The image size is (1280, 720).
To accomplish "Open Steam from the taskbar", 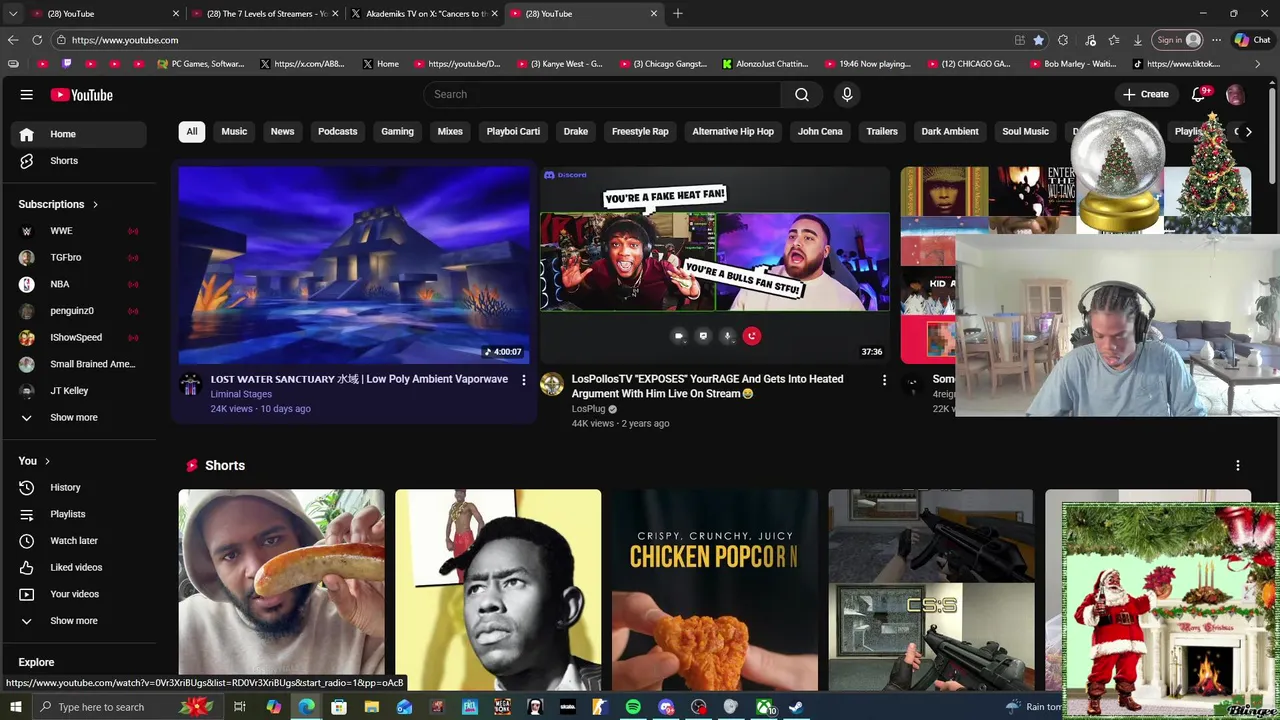I will [x=796, y=707].
